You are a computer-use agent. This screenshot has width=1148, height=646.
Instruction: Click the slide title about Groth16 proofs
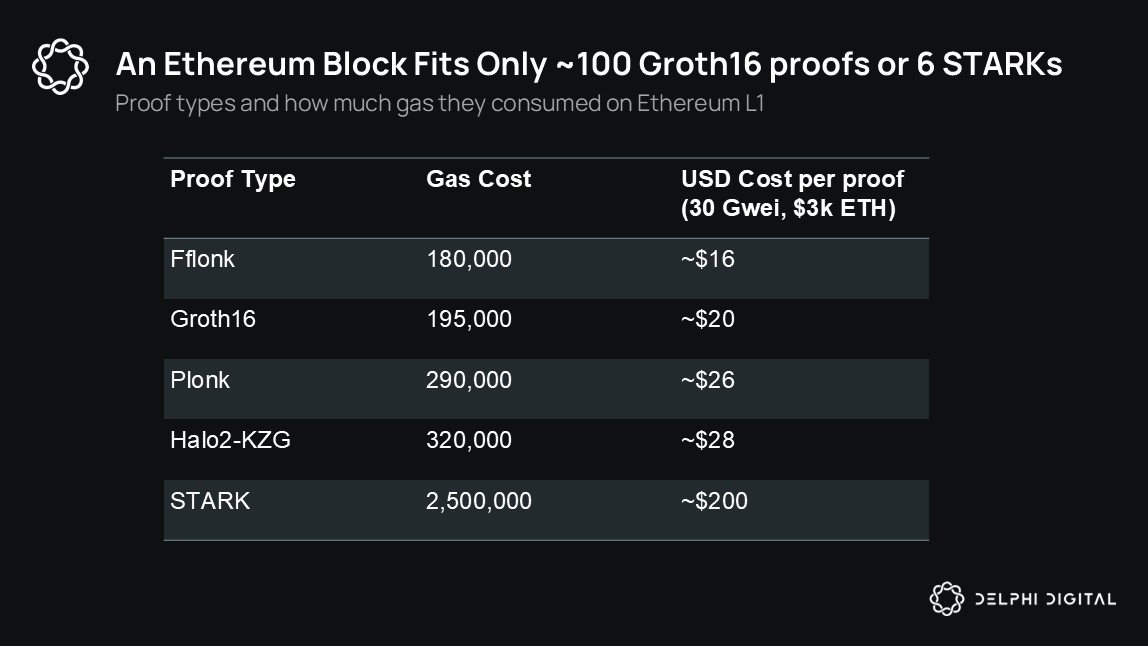pos(589,64)
